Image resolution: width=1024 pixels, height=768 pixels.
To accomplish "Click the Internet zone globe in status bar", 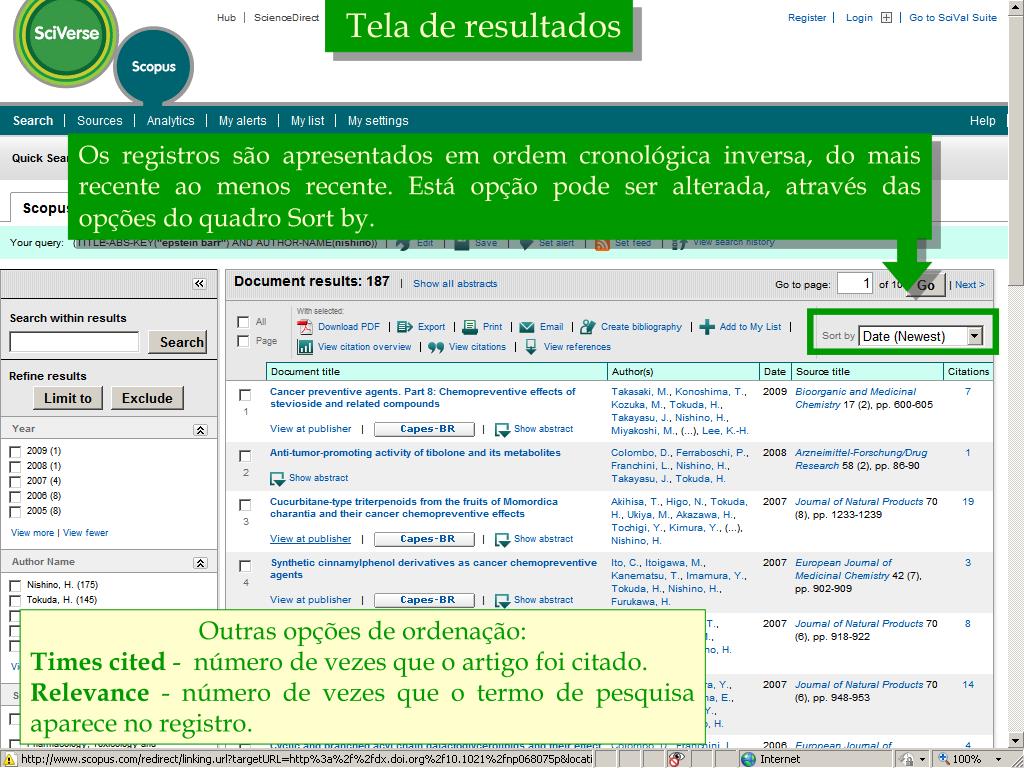I will click(748, 759).
